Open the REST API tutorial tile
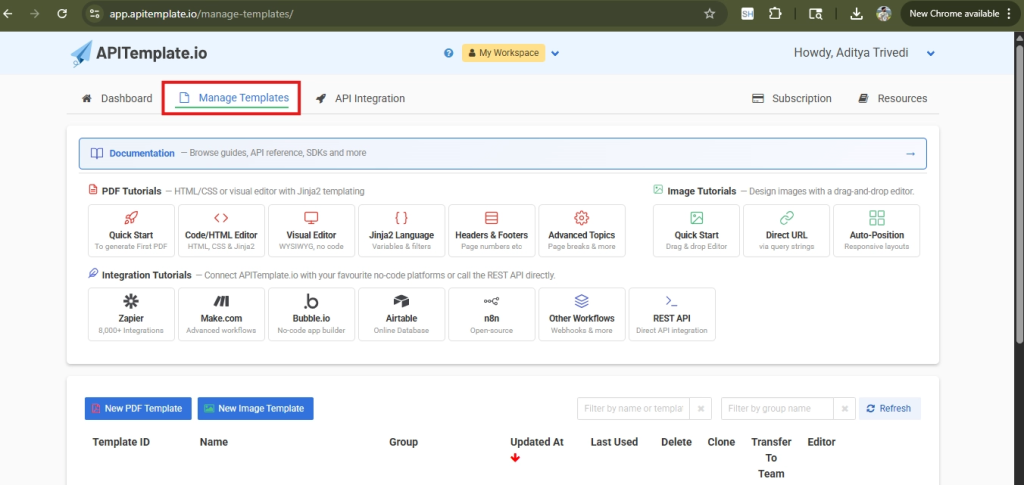 [671, 314]
